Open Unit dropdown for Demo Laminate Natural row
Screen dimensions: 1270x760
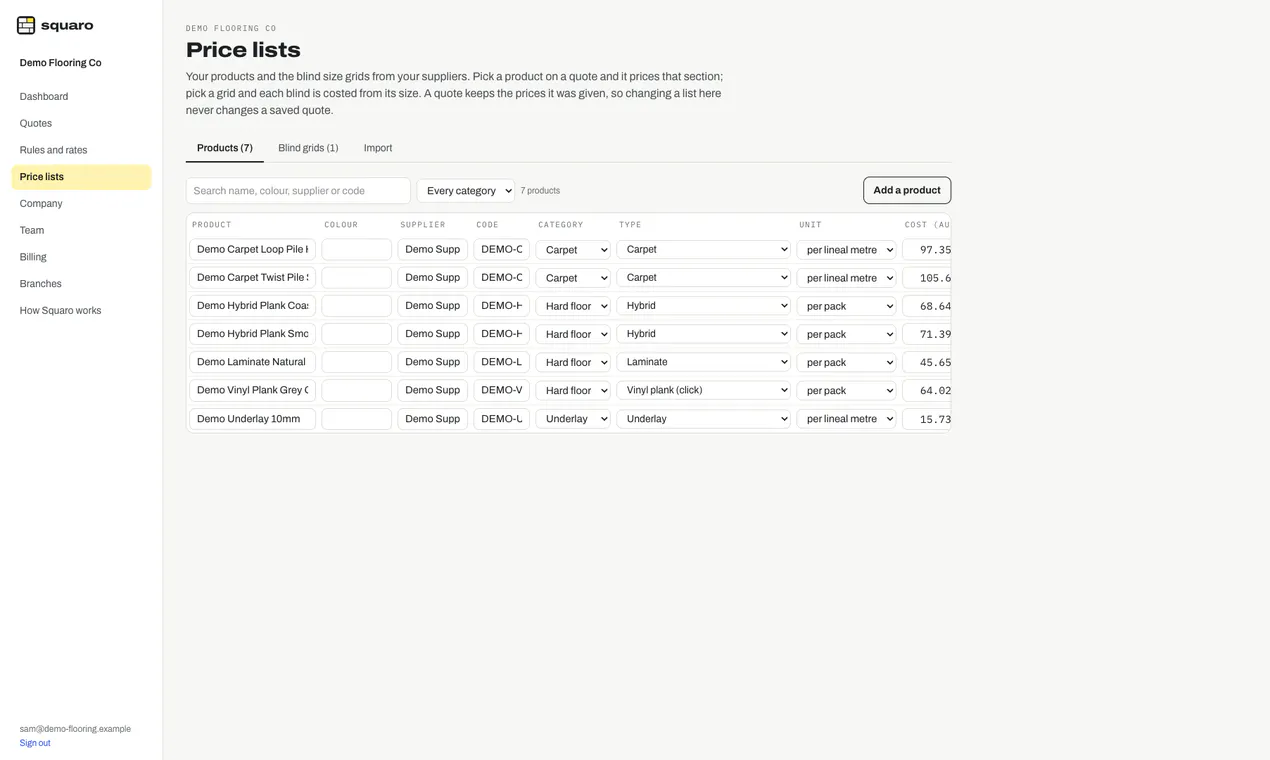click(x=847, y=362)
